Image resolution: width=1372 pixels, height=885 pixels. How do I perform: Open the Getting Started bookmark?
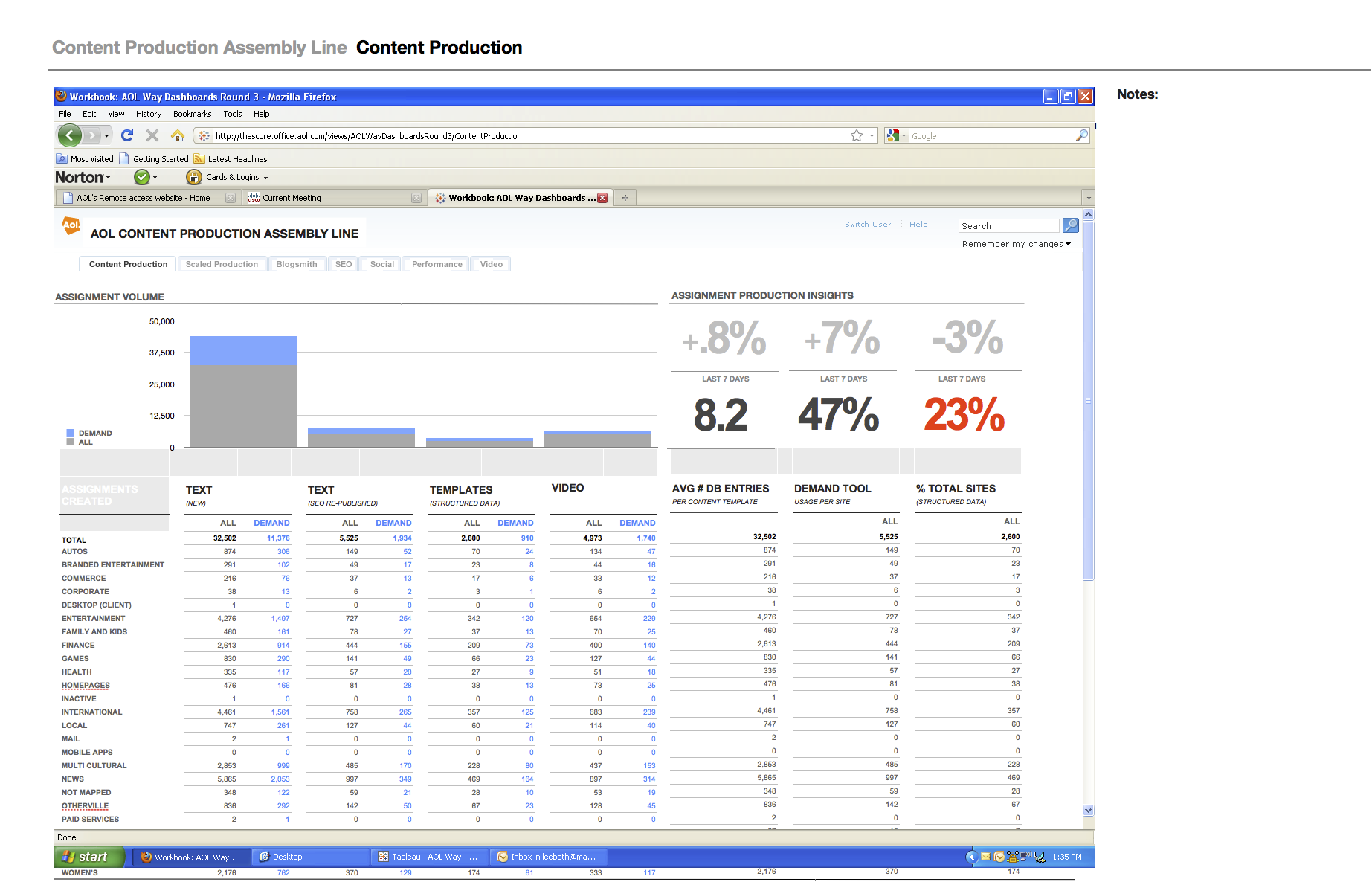coord(154,159)
